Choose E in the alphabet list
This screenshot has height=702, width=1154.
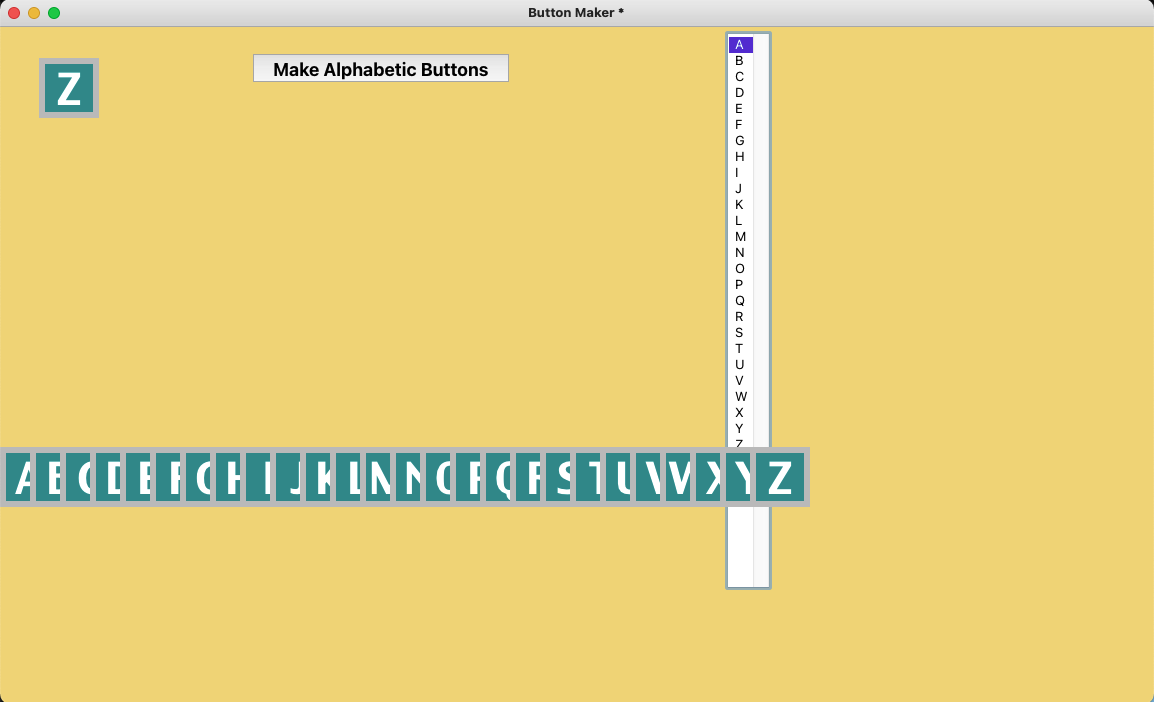740,109
